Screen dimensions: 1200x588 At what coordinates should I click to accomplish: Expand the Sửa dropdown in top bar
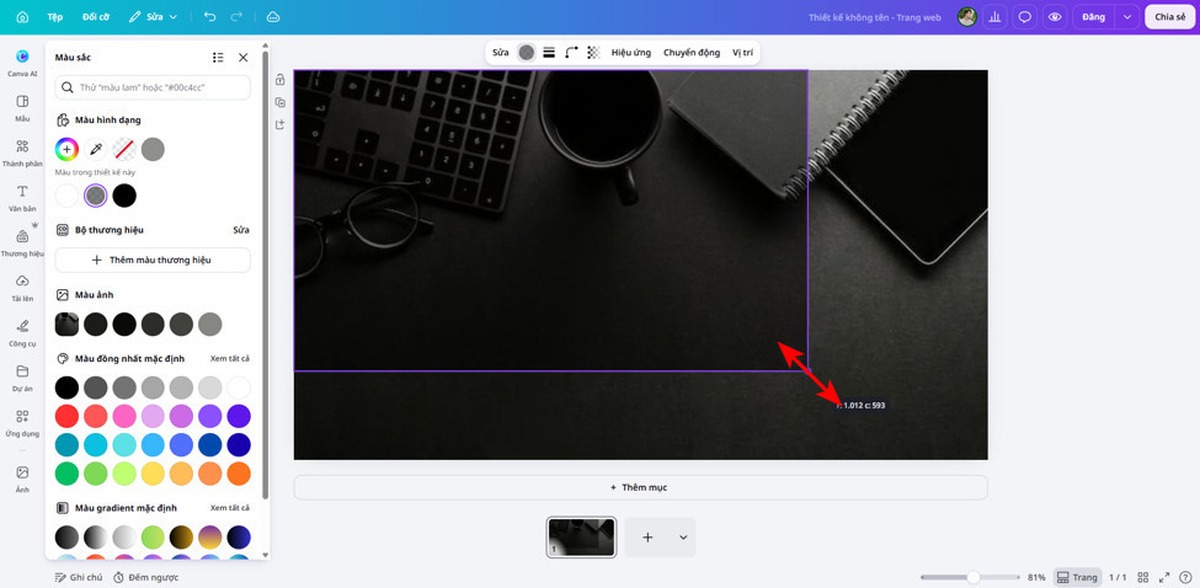tap(154, 17)
